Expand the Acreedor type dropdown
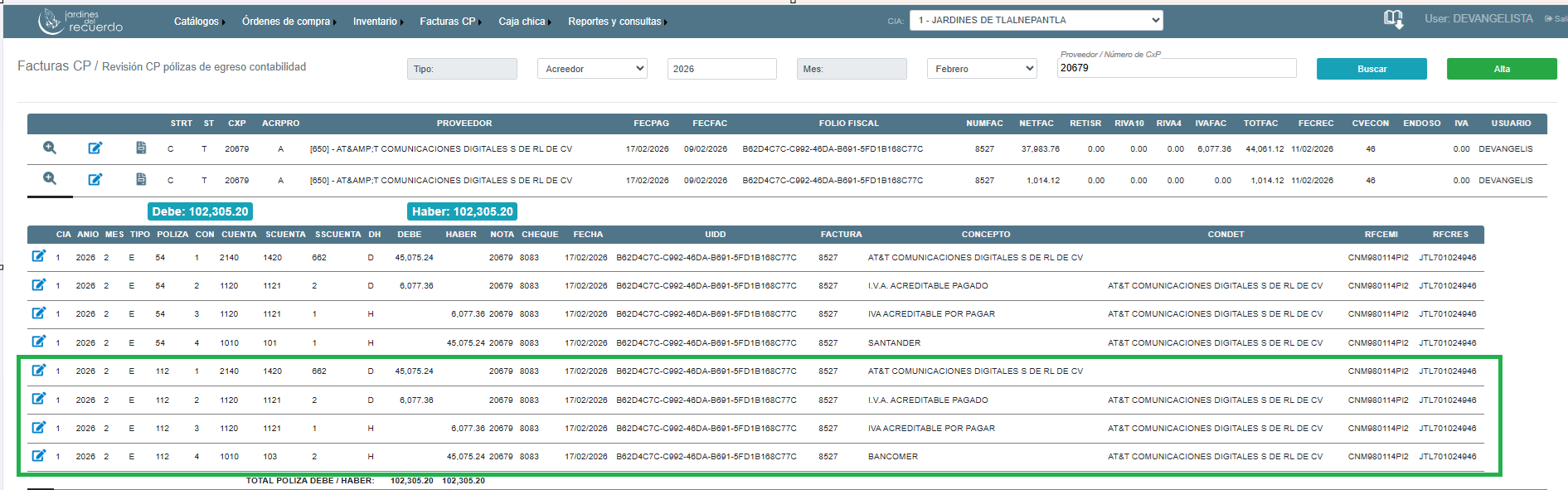Viewport: 1568px width, 490px height. click(592, 69)
